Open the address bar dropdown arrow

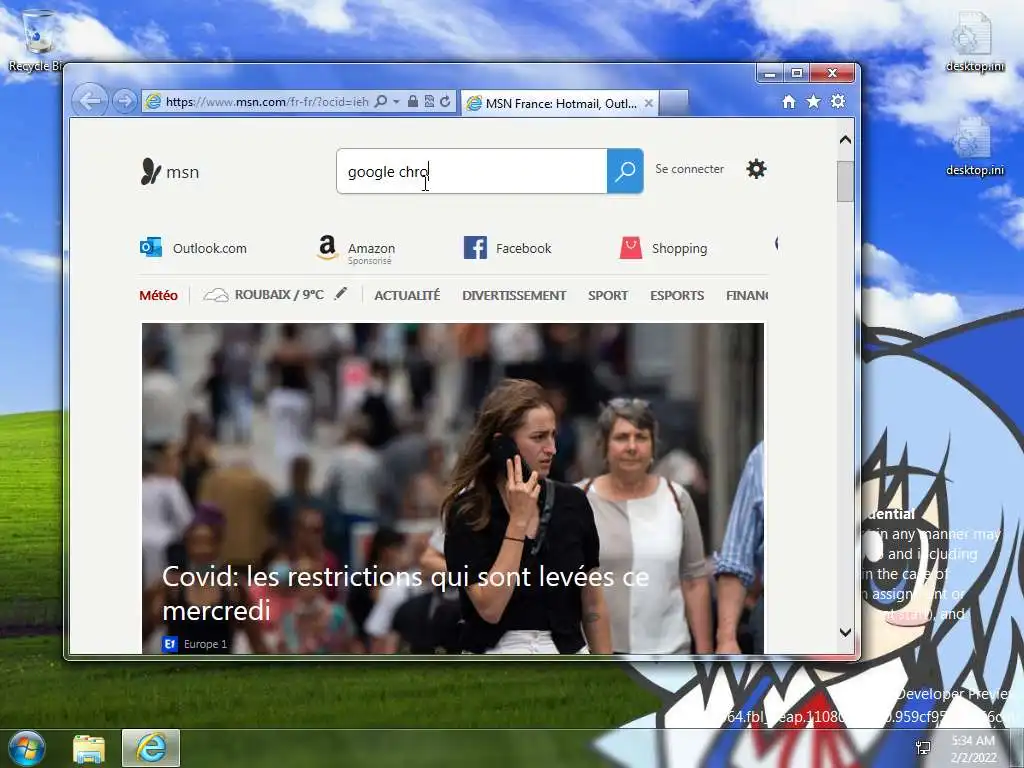[x=396, y=102]
